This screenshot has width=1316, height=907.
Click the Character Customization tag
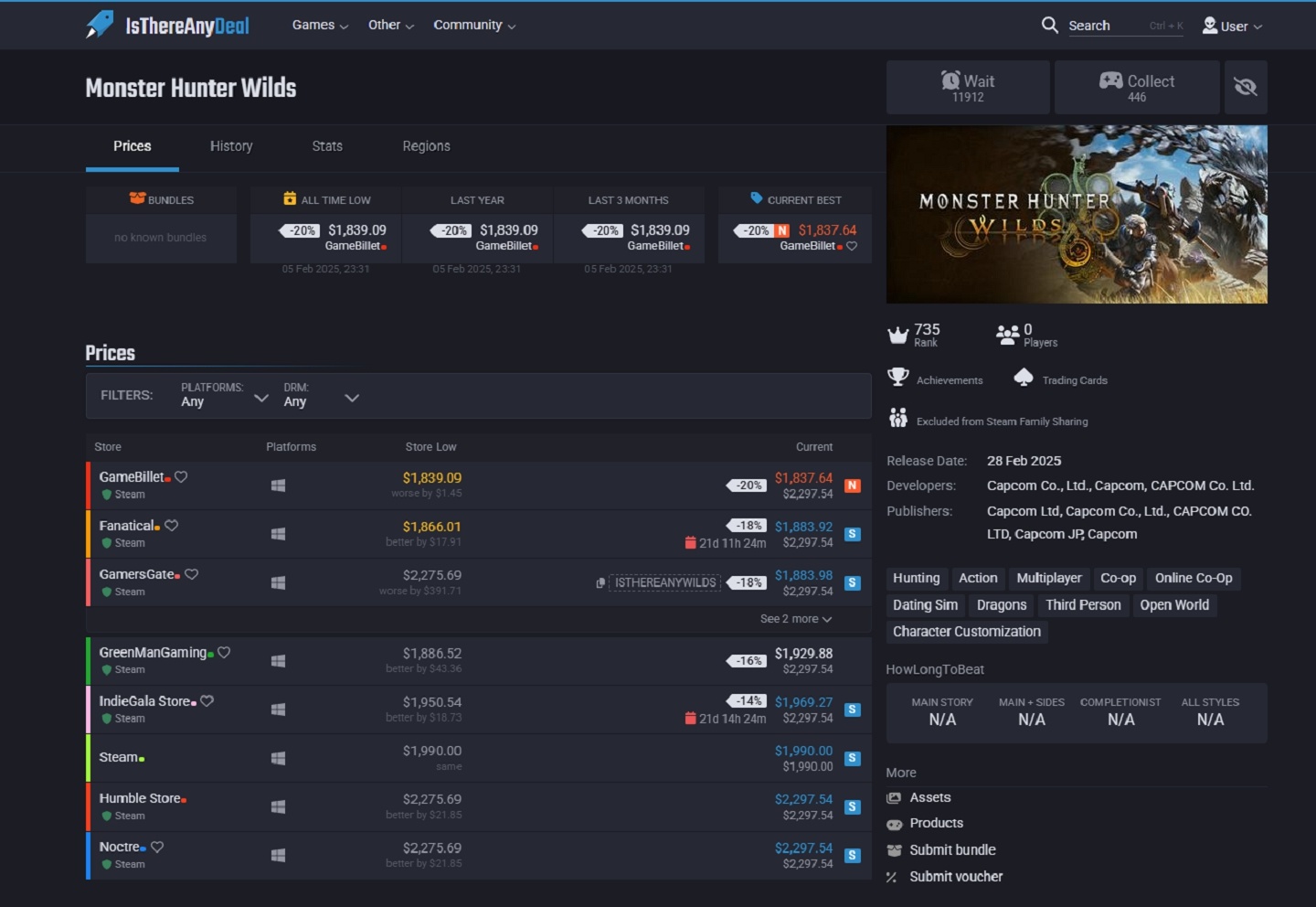point(967,632)
